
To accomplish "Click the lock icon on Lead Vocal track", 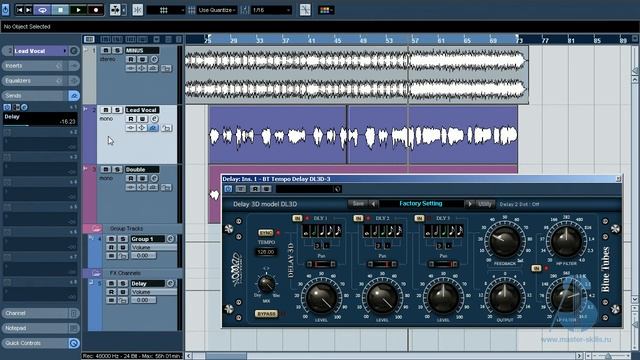I will click(x=166, y=128).
